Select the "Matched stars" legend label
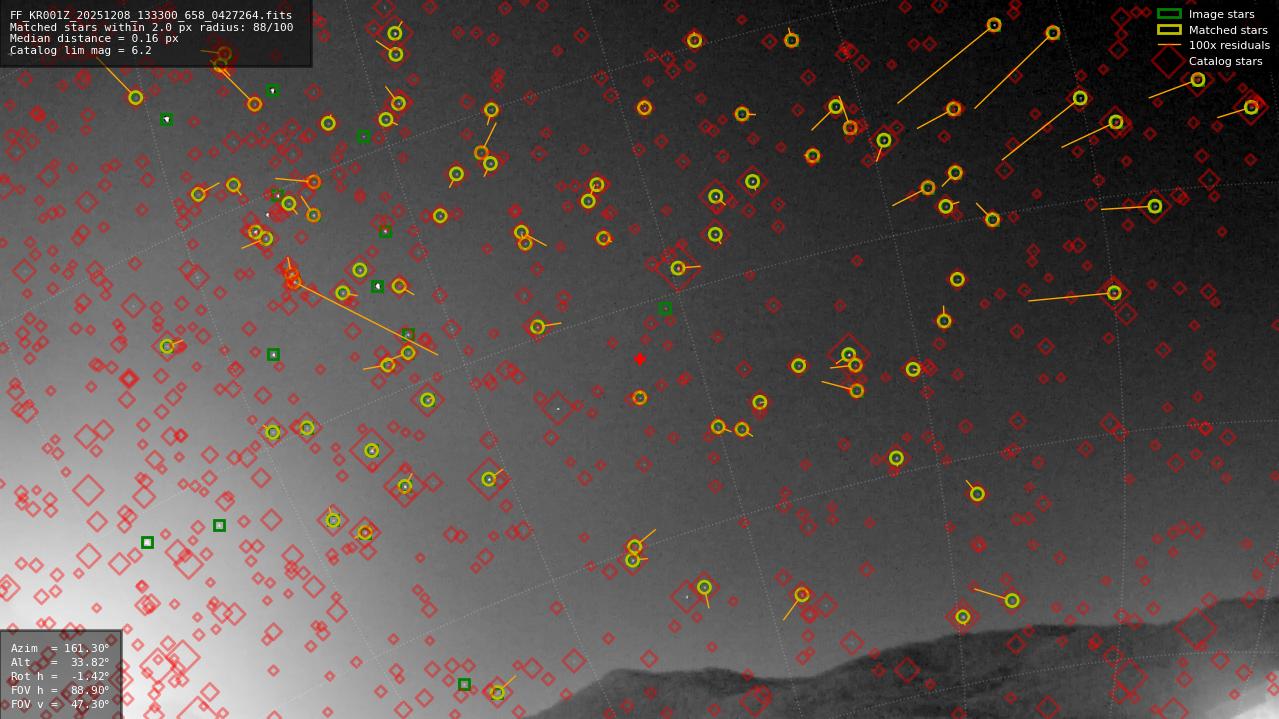1279x719 pixels. coord(1228,30)
